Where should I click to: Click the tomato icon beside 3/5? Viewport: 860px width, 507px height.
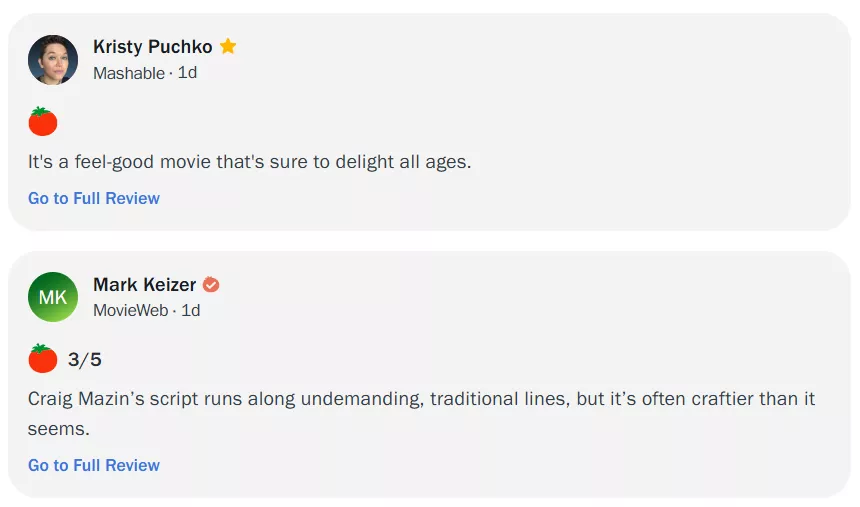pyautogui.click(x=43, y=358)
